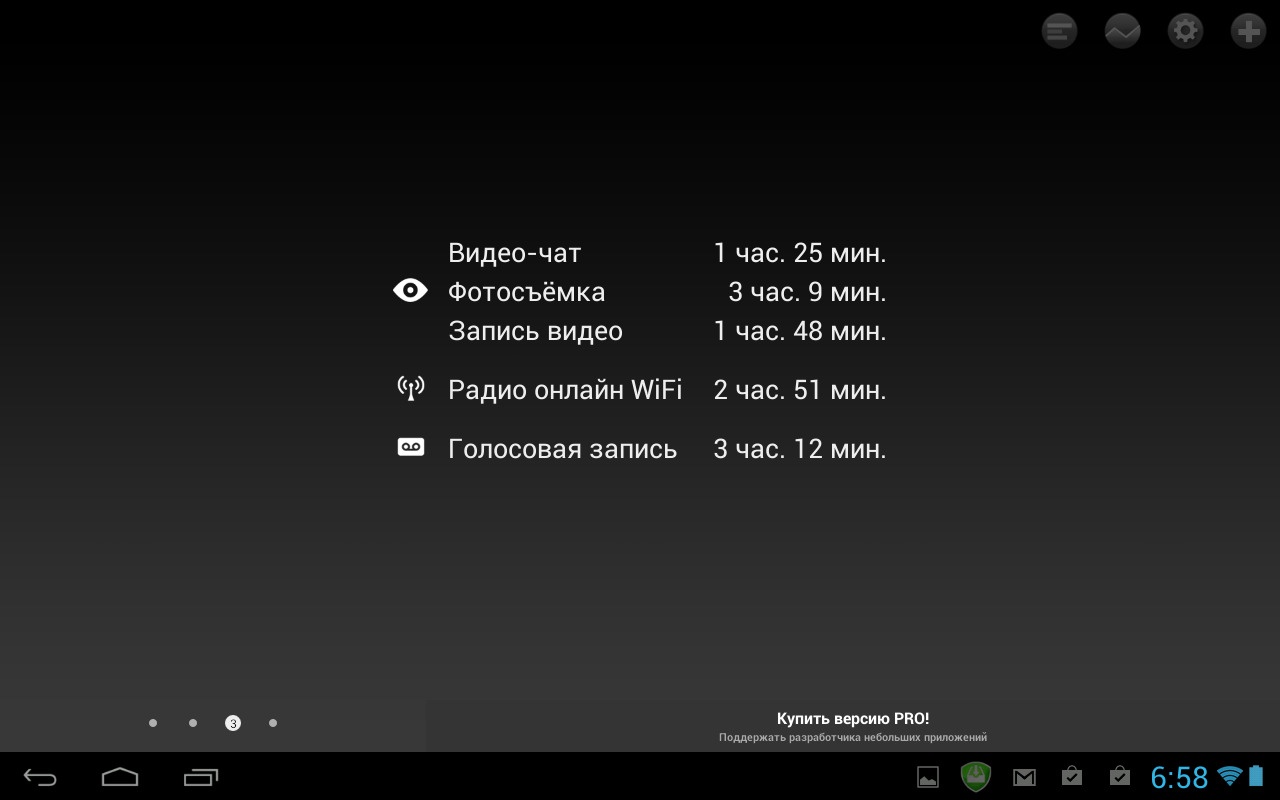Tap the voicemail tape icon
Screen dimensions: 1280x800
click(x=410, y=447)
